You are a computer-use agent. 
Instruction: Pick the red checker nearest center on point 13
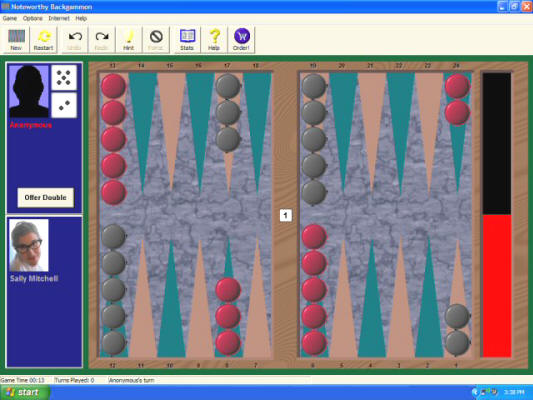[113, 193]
